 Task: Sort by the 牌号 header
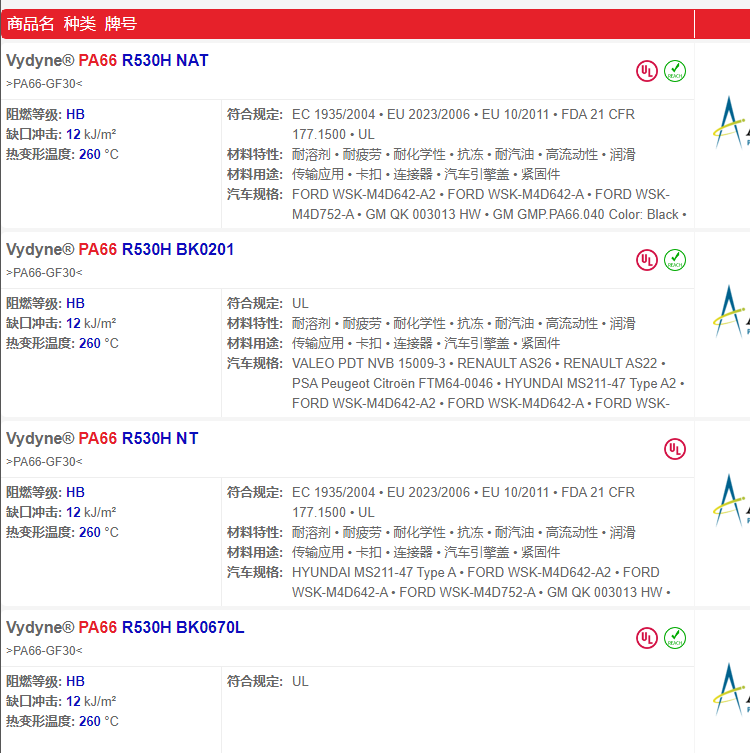[x=121, y=24]
